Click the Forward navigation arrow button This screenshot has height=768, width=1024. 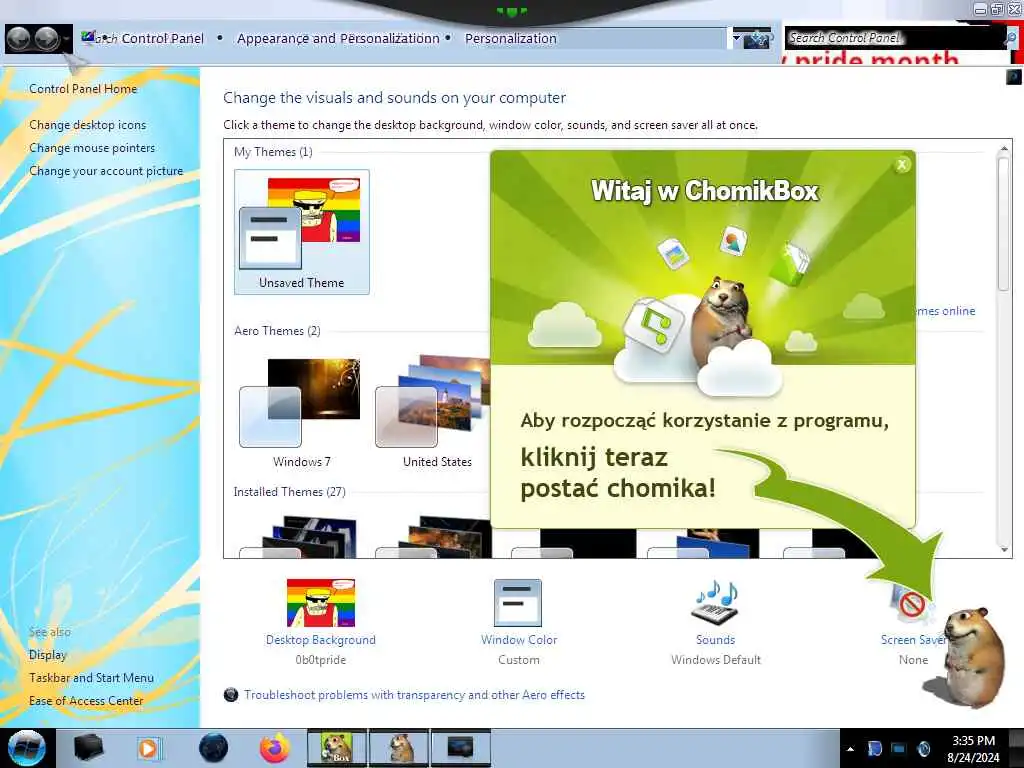coord(47,39)
